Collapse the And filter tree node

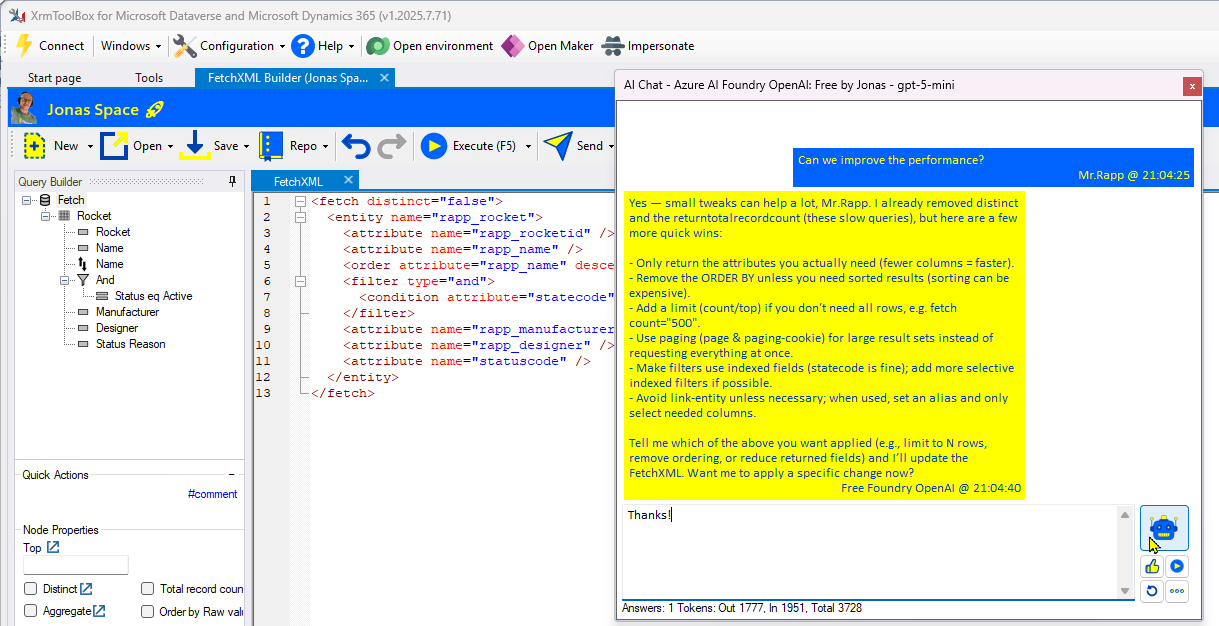point(64,280)
